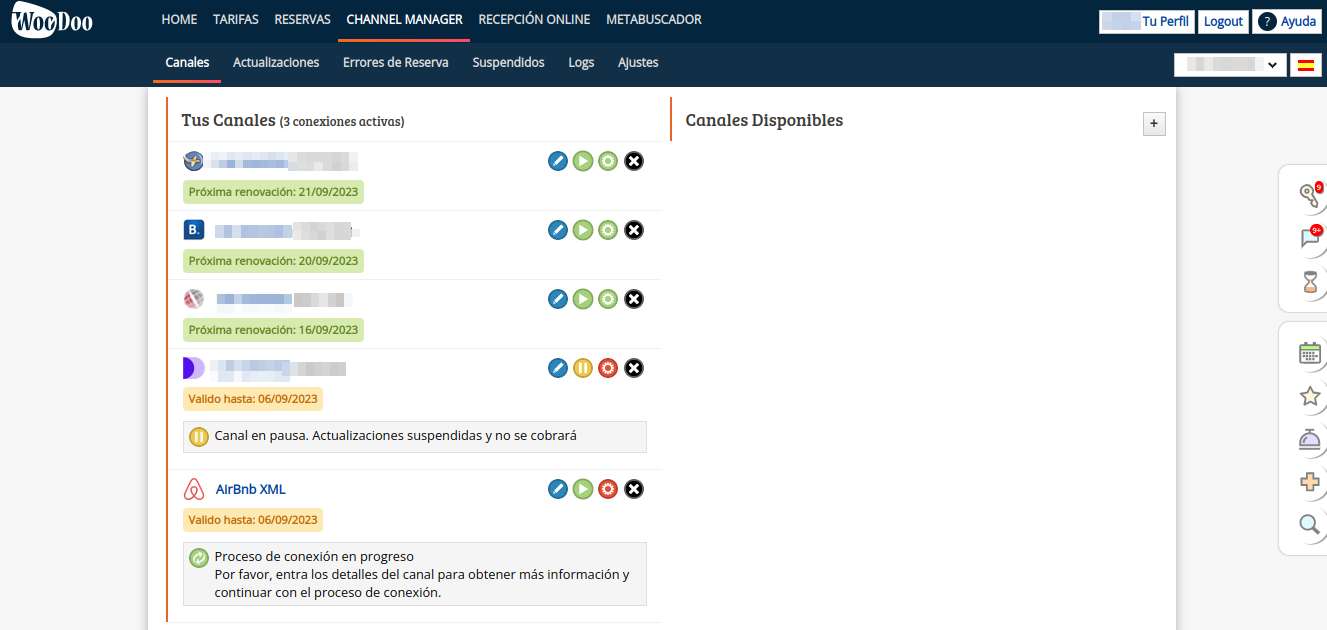This screenshot has width=1327, height=630.
Task: Click the orange plus cross icon in sidebar
Action: [1310, 482]
